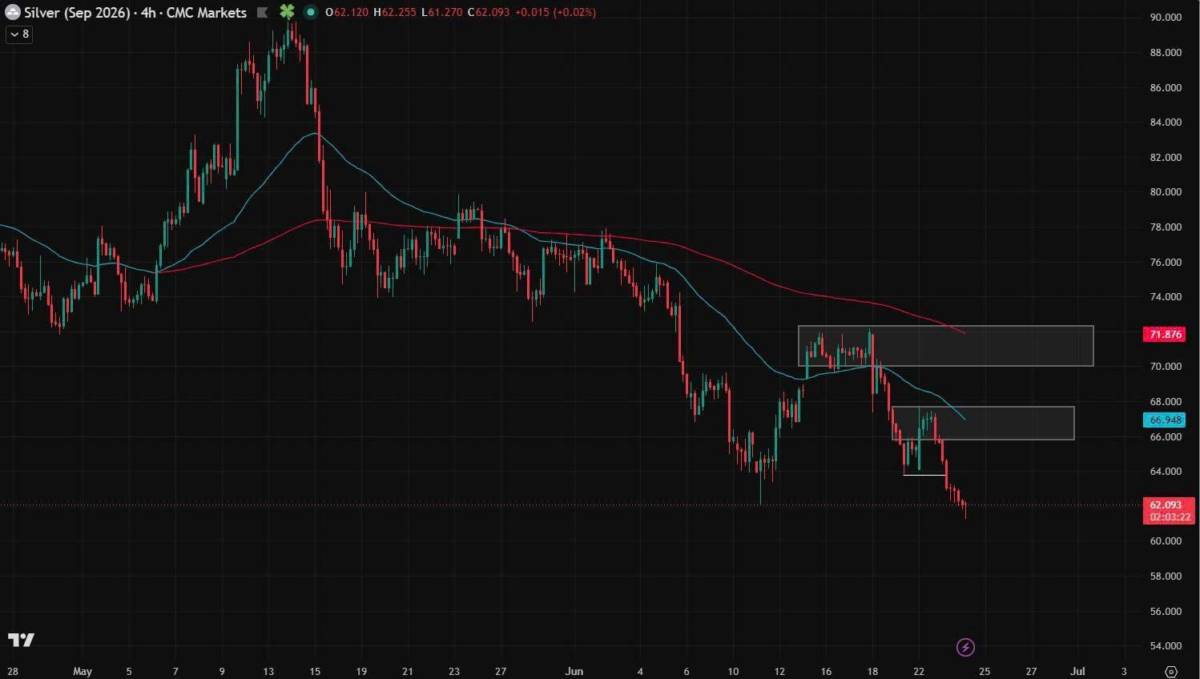Open chart settings gear in the axis corner
1200x679 pixels.
tap(1170, 670)
